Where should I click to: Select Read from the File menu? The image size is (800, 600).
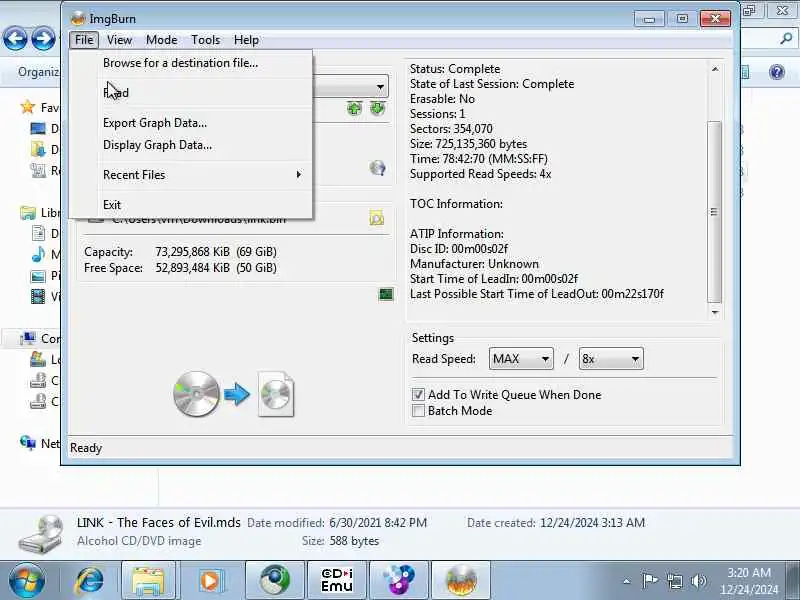191,93
